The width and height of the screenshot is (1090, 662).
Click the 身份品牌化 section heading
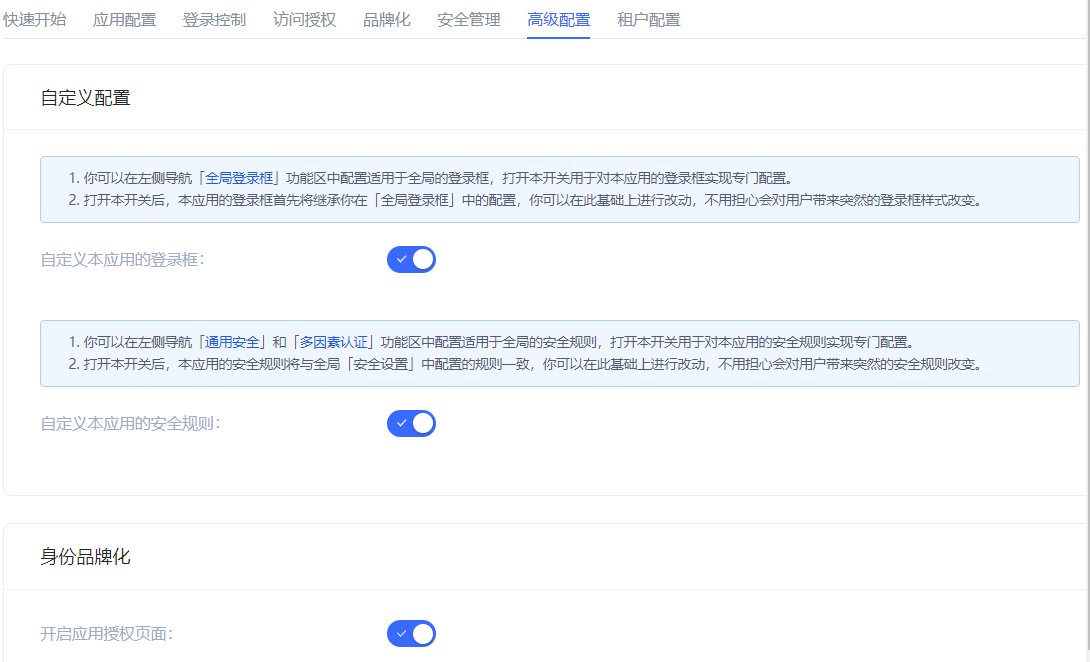click(x=85, y=557)
